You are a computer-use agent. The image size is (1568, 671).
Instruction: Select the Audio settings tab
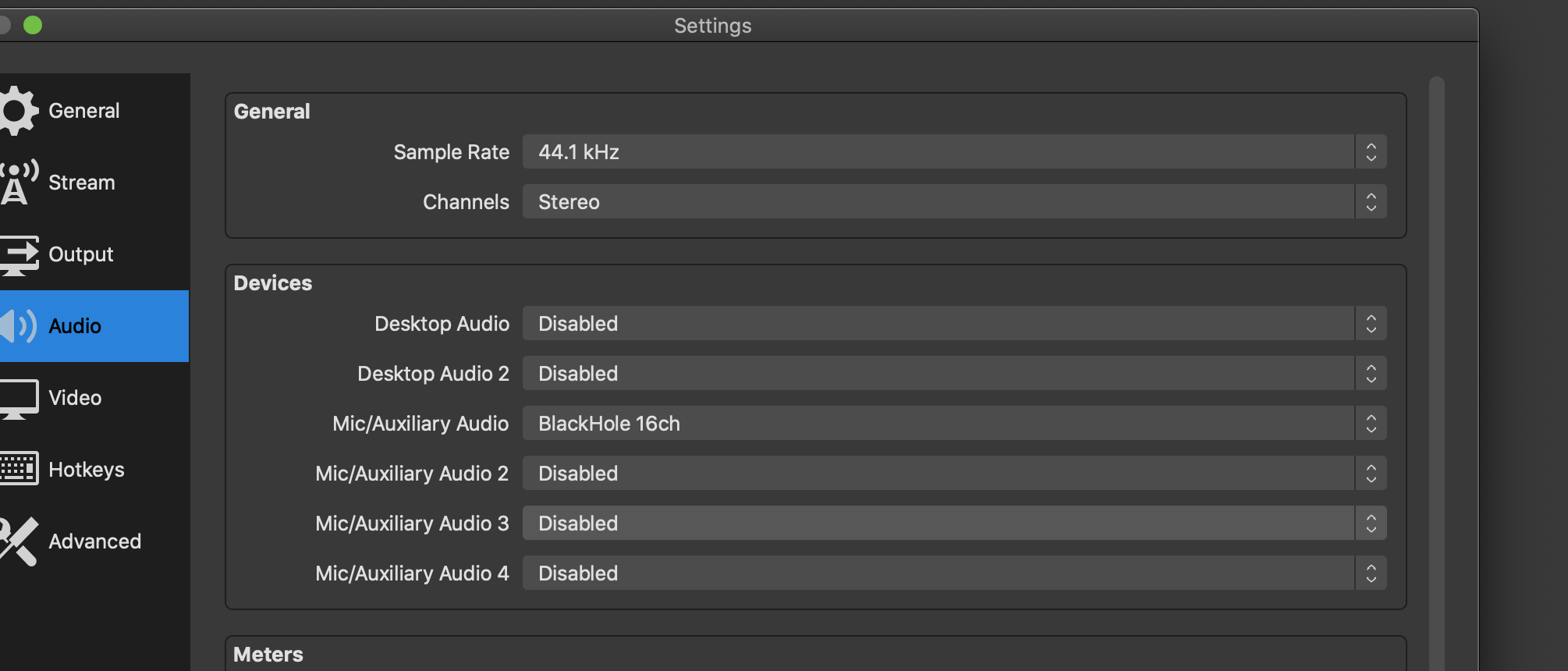tap(94, 326)
